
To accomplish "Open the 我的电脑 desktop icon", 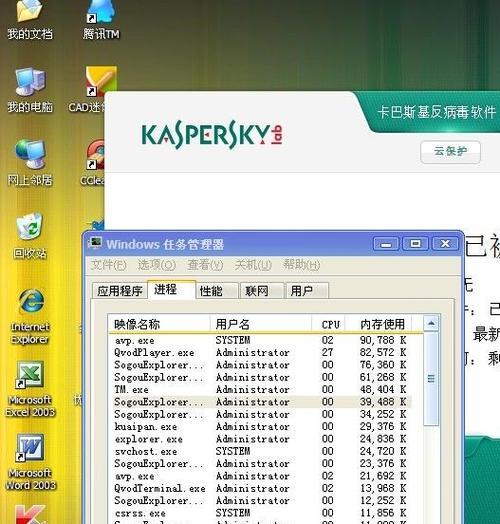I will click(x=30, y=90).
